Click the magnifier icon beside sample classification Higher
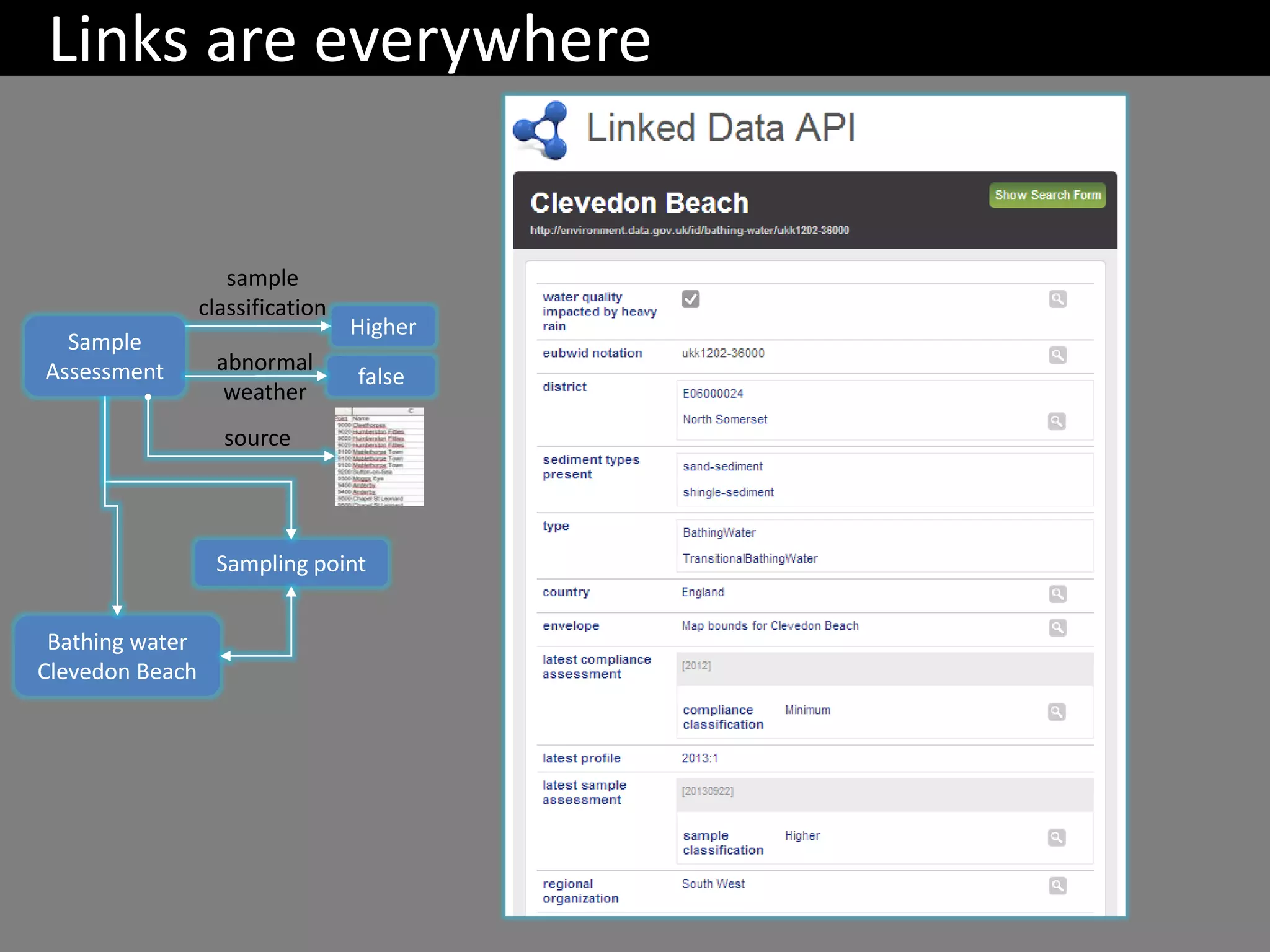Viewport: 1270px width, 952px height. coord(1057,837)
